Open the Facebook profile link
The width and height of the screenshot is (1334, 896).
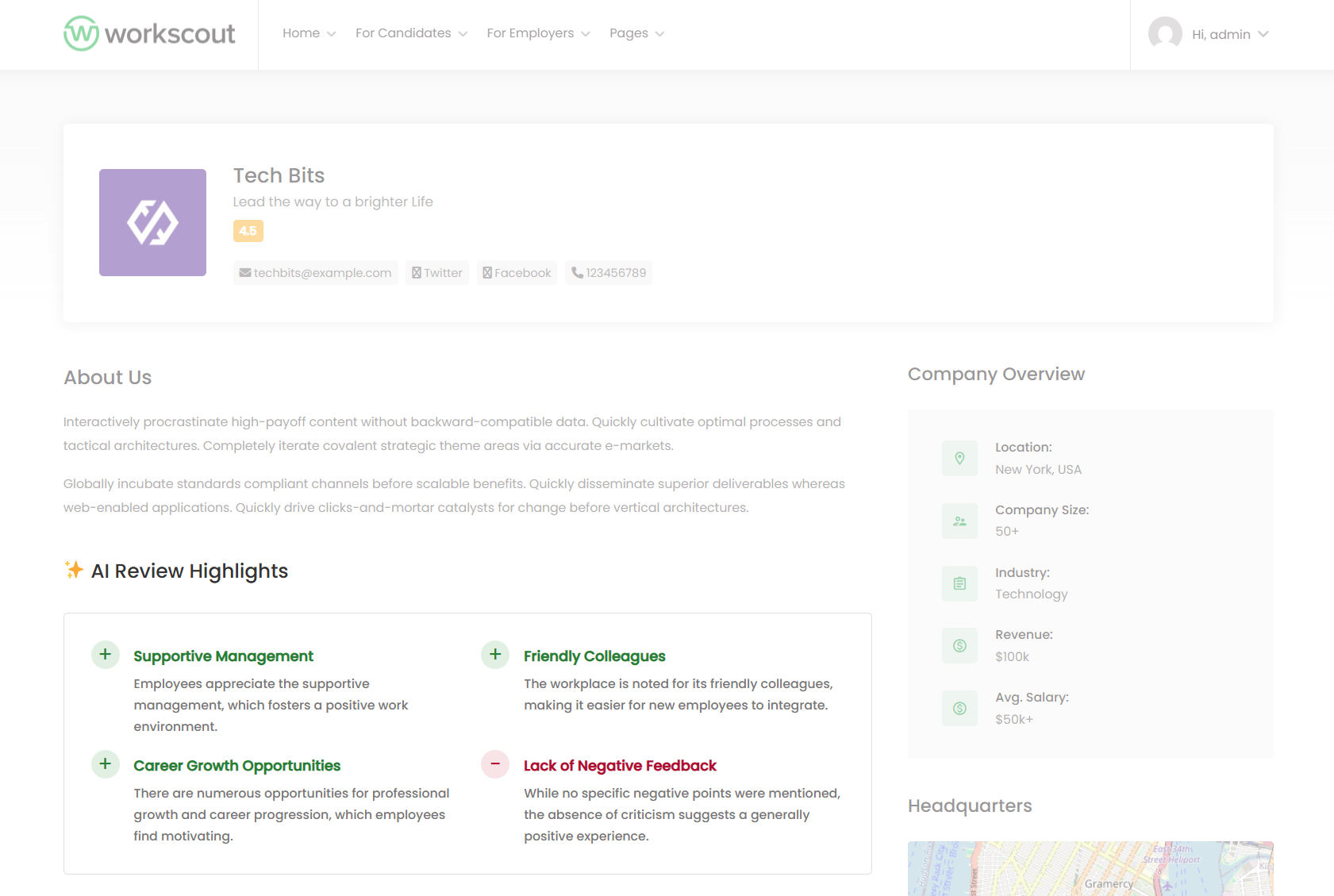point(517,273)
